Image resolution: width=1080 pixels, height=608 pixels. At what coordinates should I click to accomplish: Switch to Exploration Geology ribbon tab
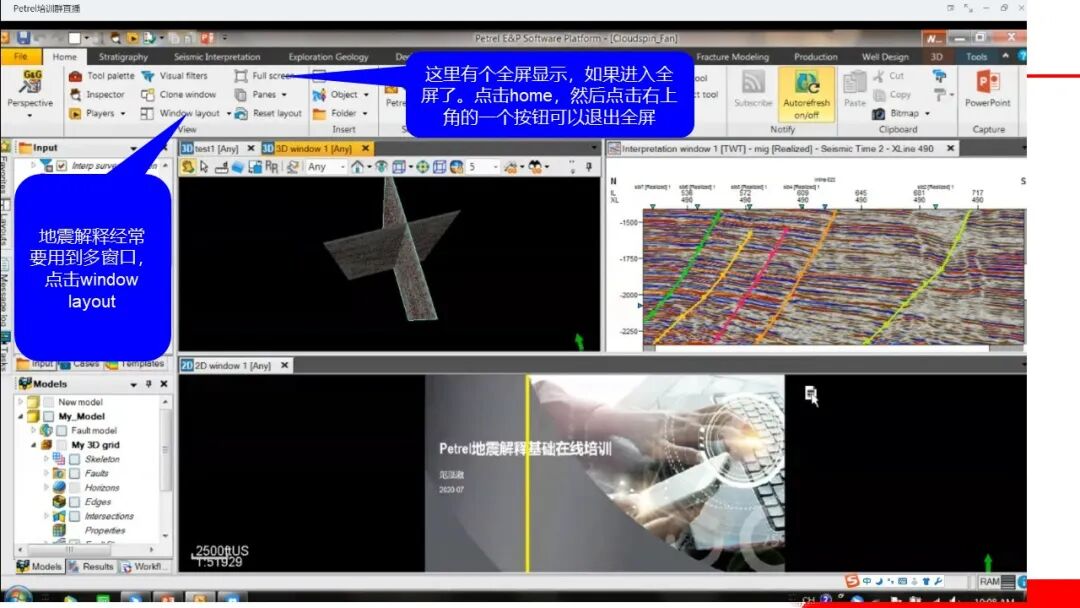[x=328, y=56]
